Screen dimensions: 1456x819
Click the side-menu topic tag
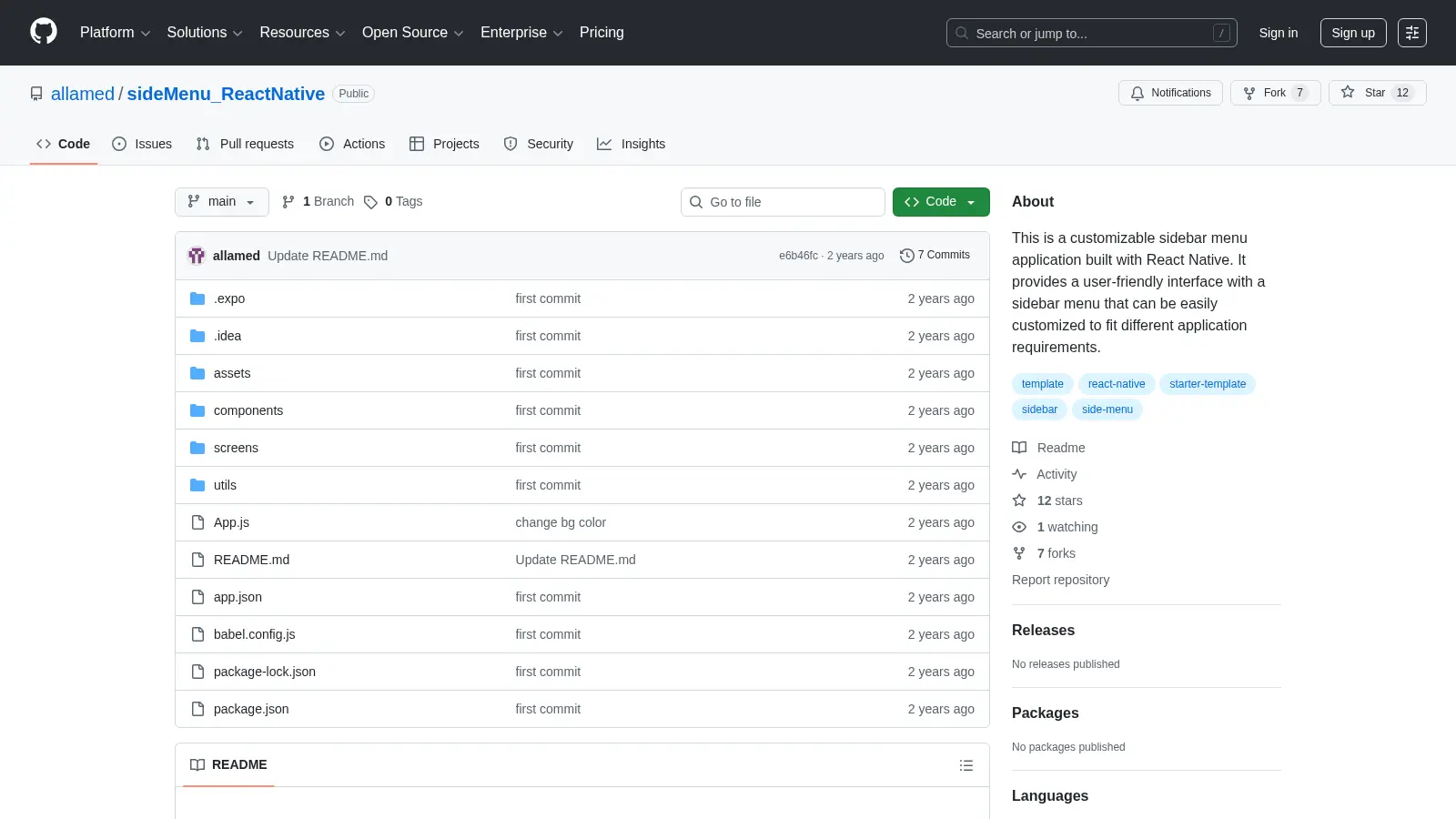tap(1107, 409)
